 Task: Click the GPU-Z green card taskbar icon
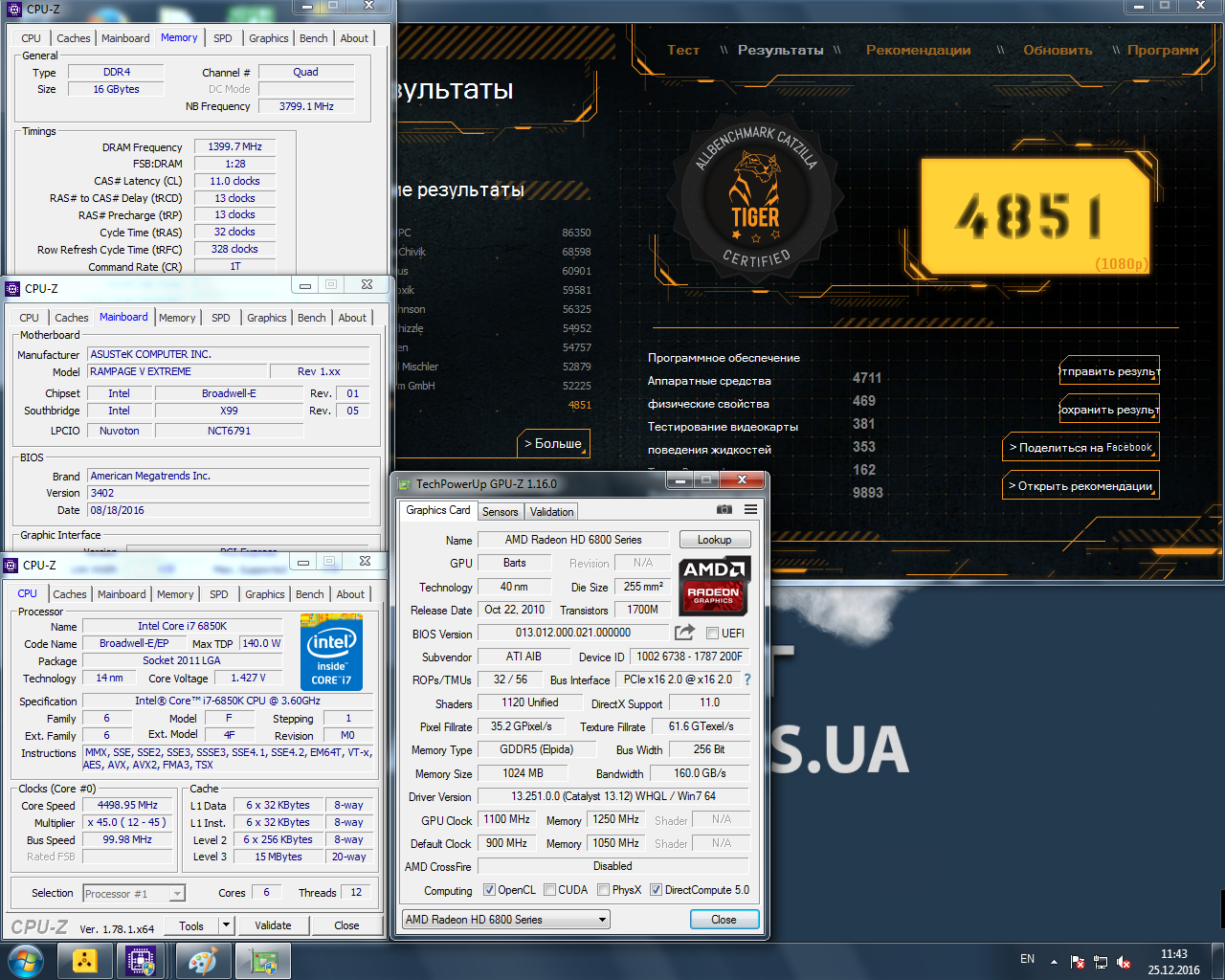(x=263, y=961)
